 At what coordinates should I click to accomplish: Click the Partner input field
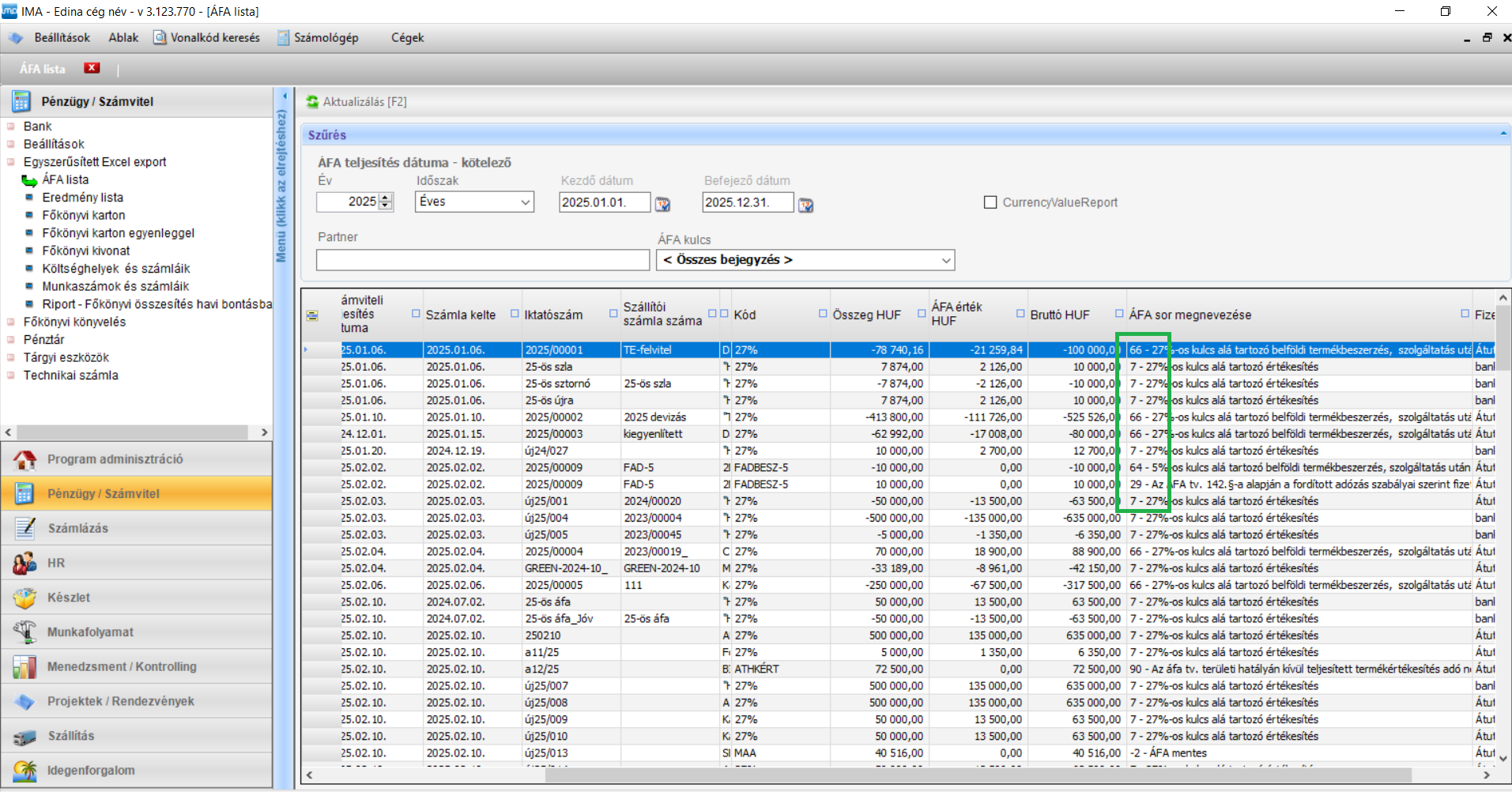coord(482,260)
